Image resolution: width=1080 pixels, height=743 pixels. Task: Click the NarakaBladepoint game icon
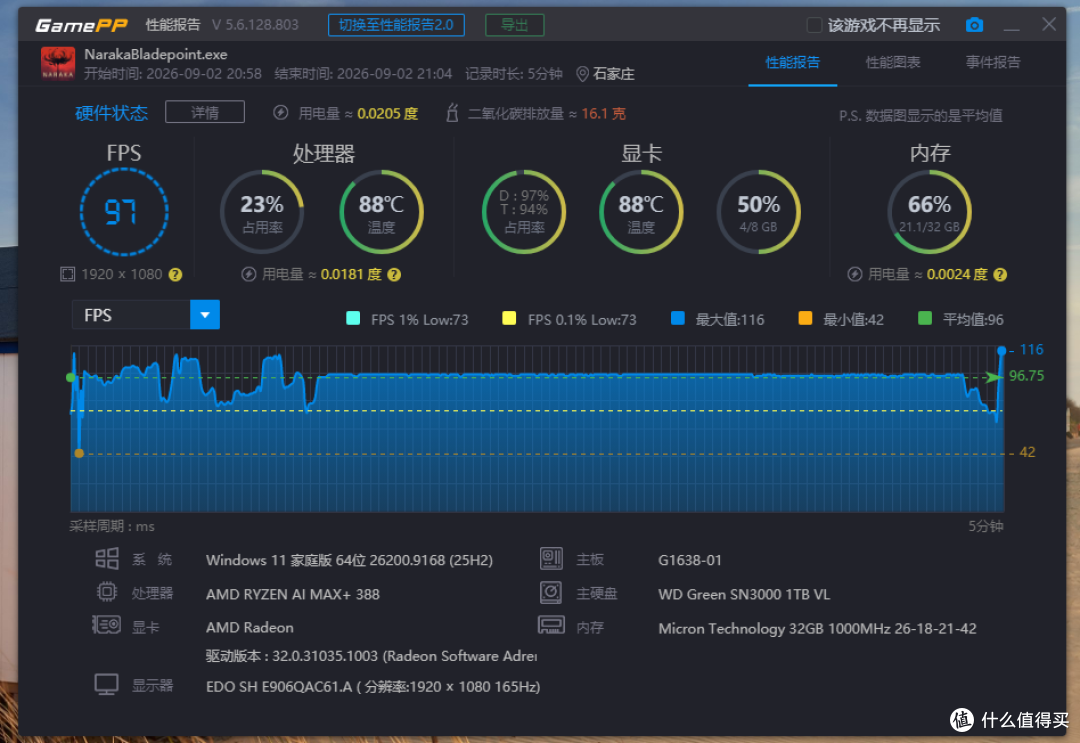[58, 63]
